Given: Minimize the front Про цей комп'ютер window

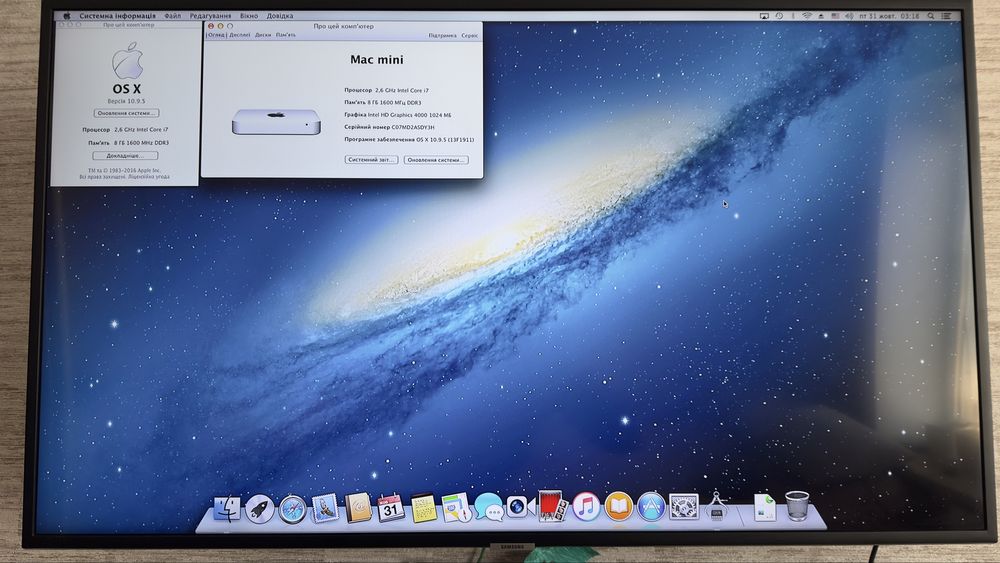Looking at the screenshot, I should 220,26.
